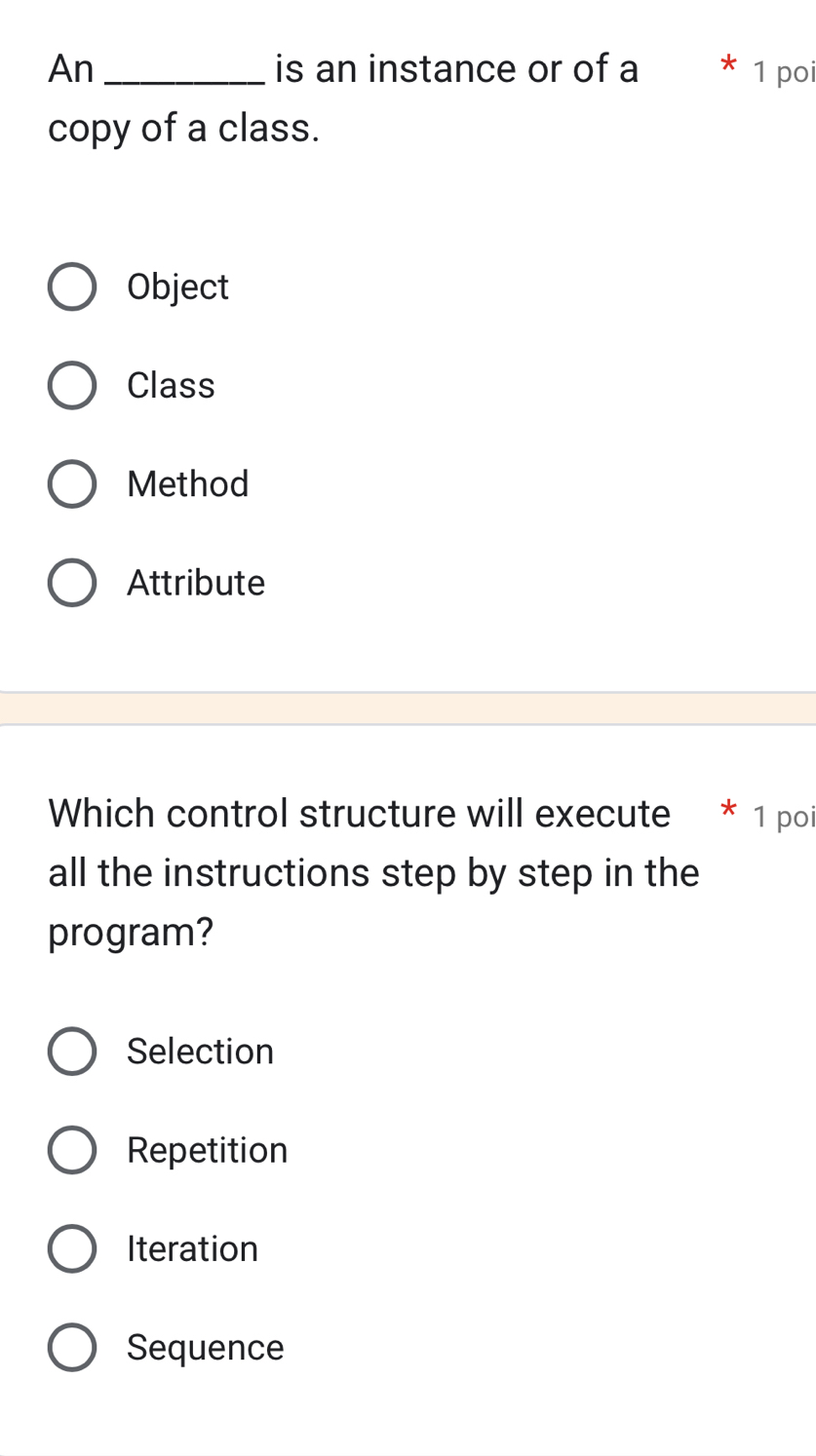
Task: Click the Repetition answer label text
Action: tap(207, 1150)
